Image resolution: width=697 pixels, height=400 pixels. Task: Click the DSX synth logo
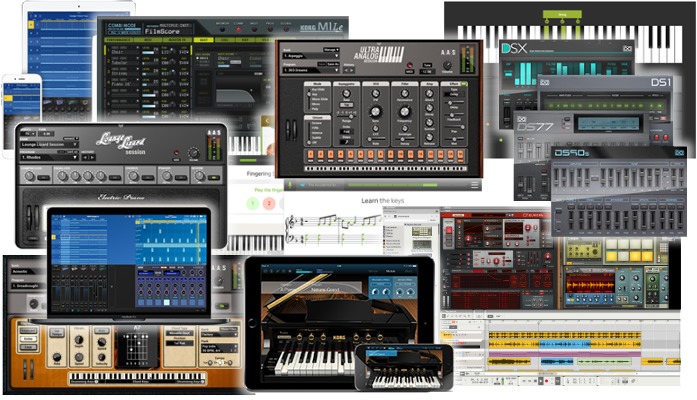click(514, 48)
